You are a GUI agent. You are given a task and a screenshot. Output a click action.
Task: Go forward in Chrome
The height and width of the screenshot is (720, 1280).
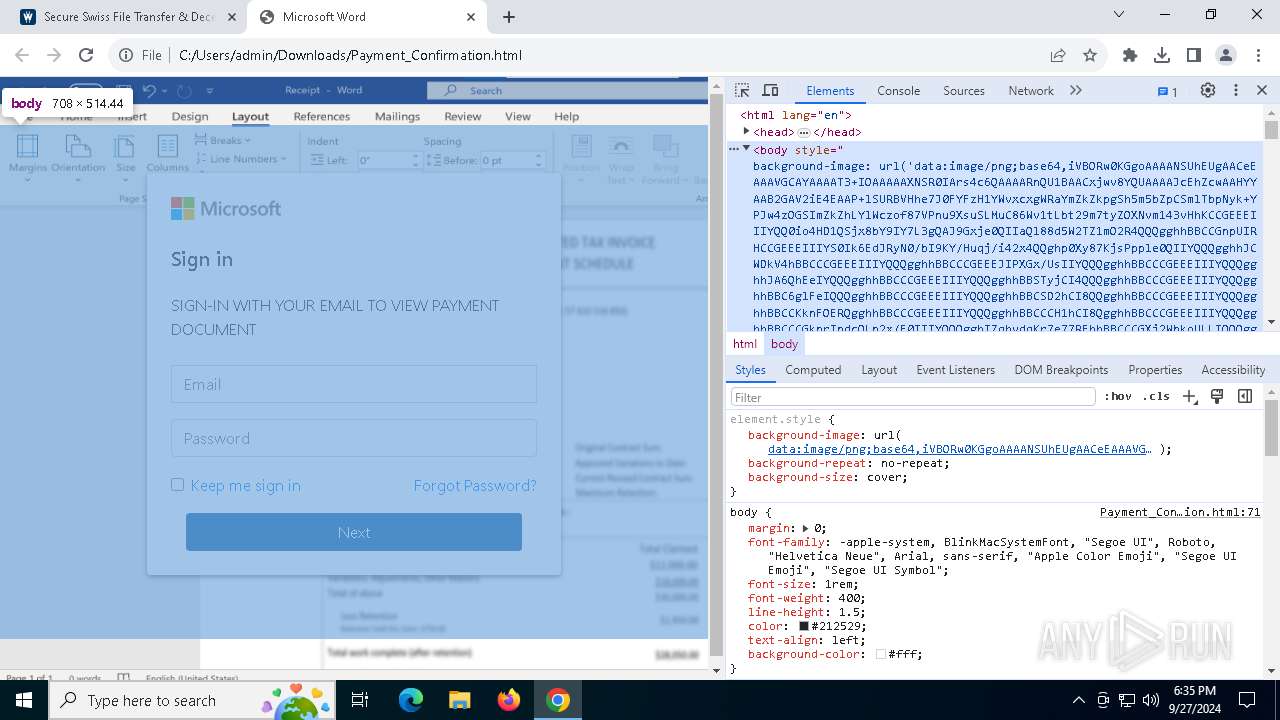coord(54,55)
